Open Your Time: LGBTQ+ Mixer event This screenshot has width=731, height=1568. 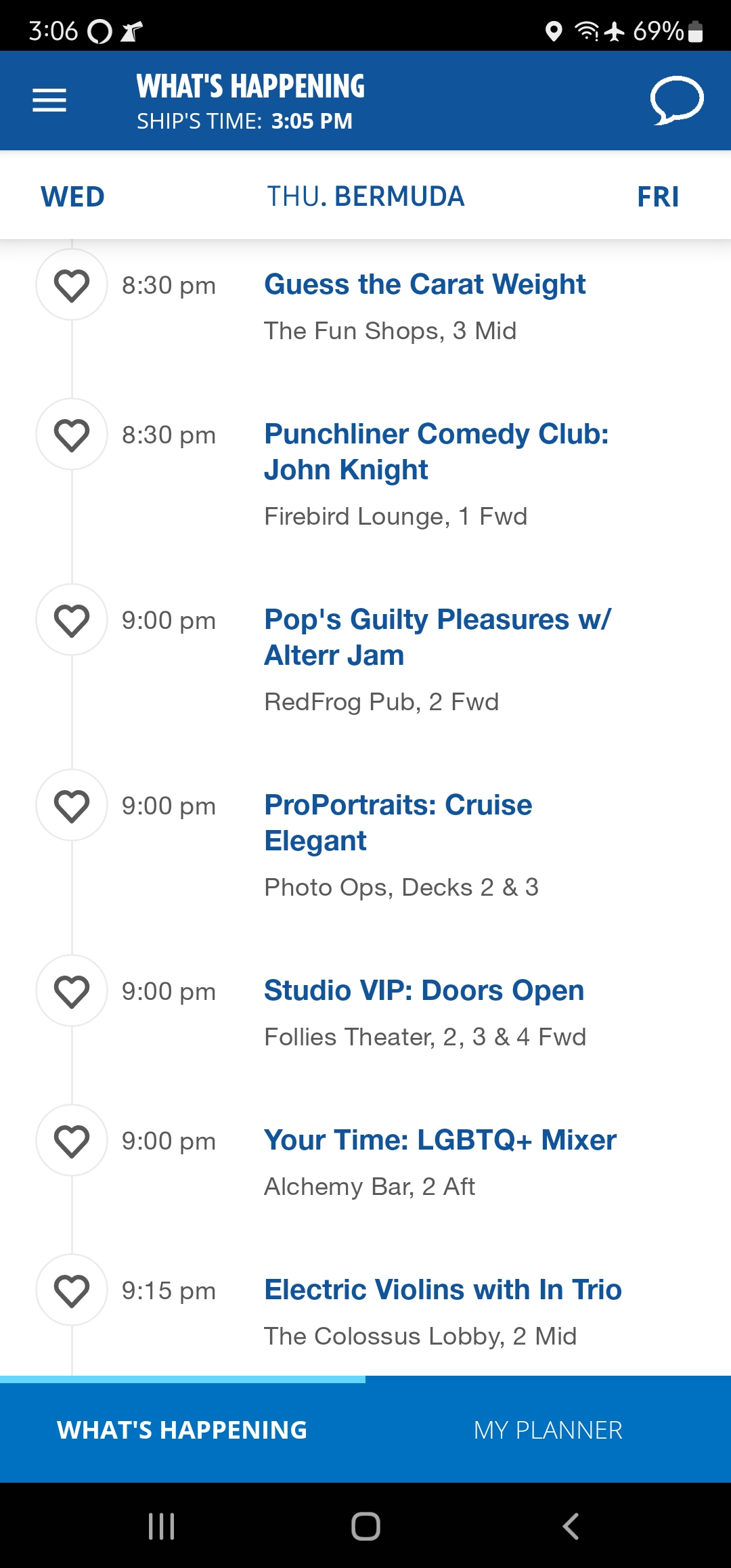pyautogui.click(x=440, y=1140)
